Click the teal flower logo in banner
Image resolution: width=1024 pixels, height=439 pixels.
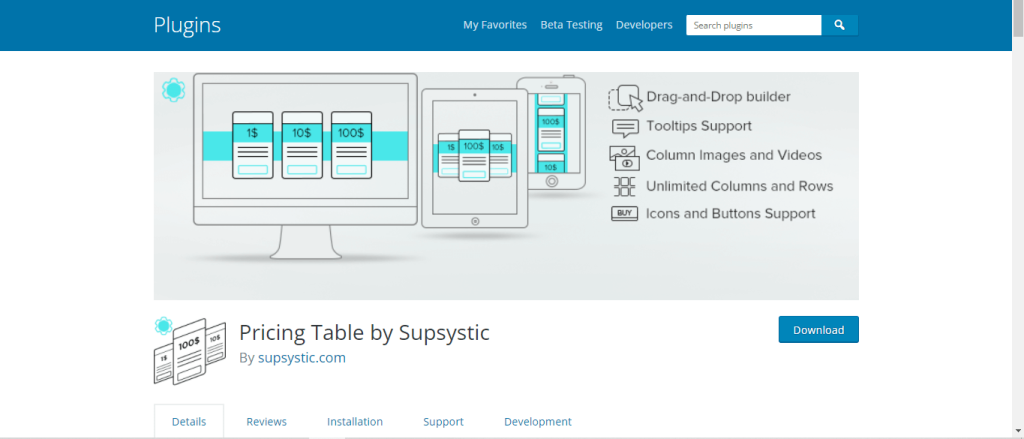click(173, 90)
